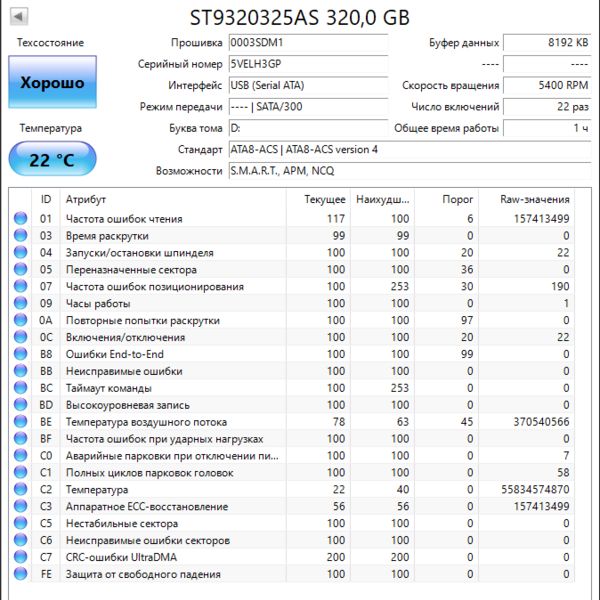600x600 pixels.
Task: Select 'Неисправимые ошибки секторов' attribute text
Action: (148, 541)
